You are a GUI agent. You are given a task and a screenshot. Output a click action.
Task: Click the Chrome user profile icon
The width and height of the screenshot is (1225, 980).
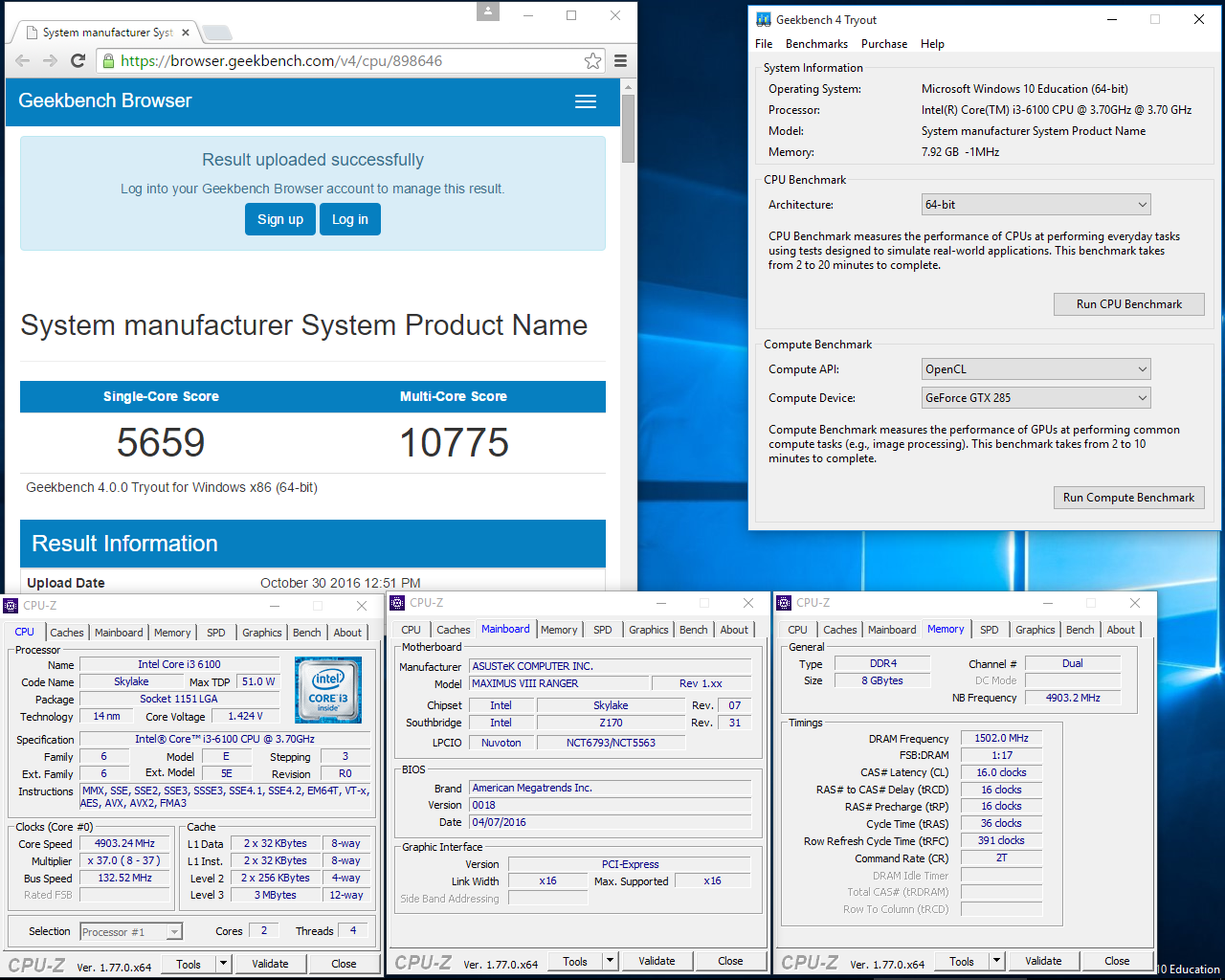tap(488, 11)
